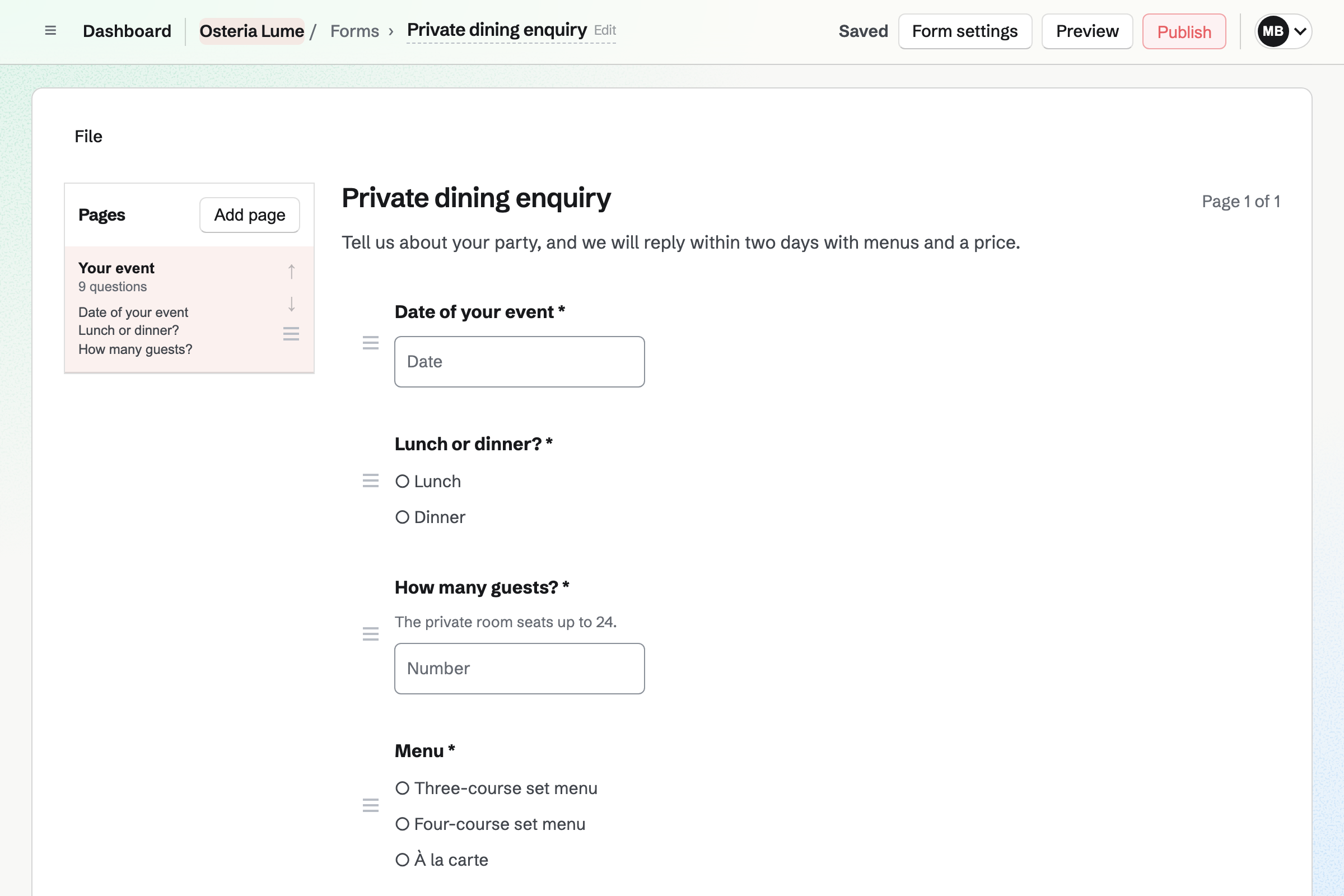
Task: Click 'Date of your event' in pages list
Action: click(133, 312)
